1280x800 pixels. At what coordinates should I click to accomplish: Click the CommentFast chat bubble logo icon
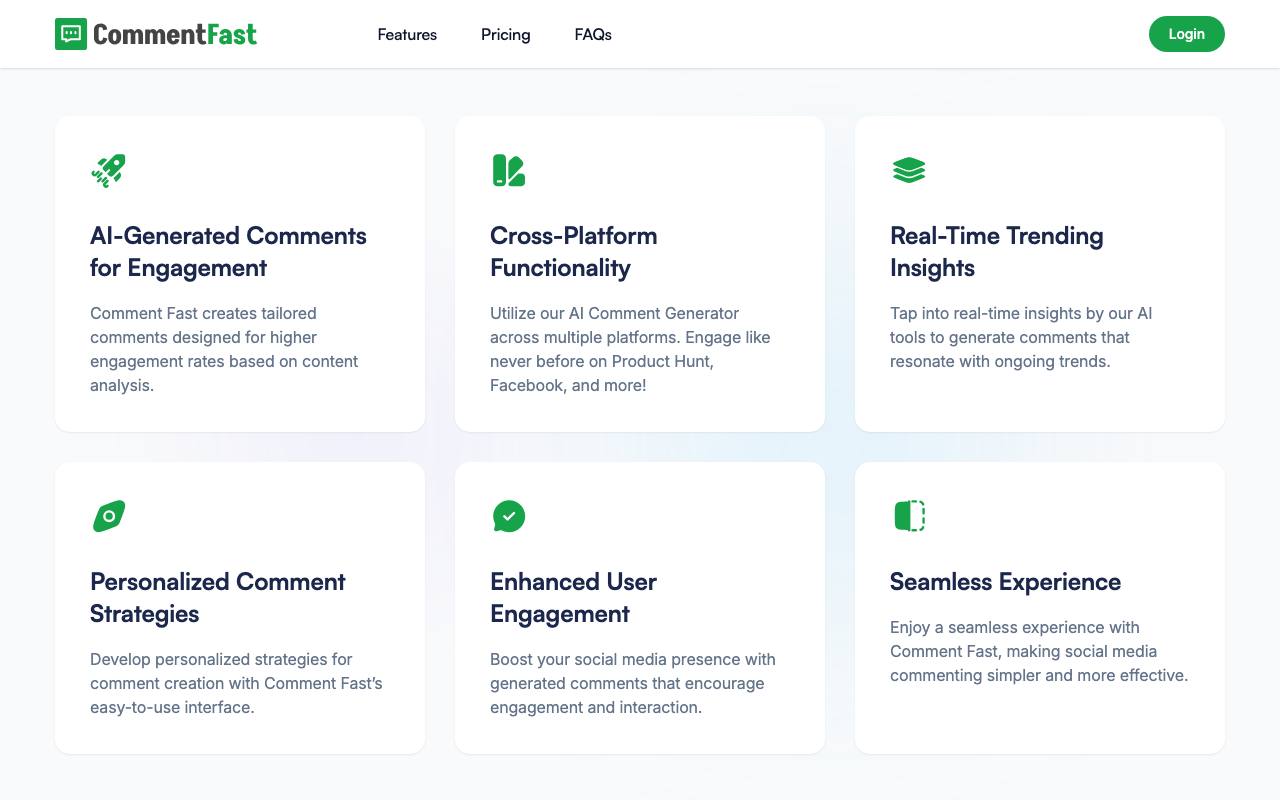pos(71,34)
